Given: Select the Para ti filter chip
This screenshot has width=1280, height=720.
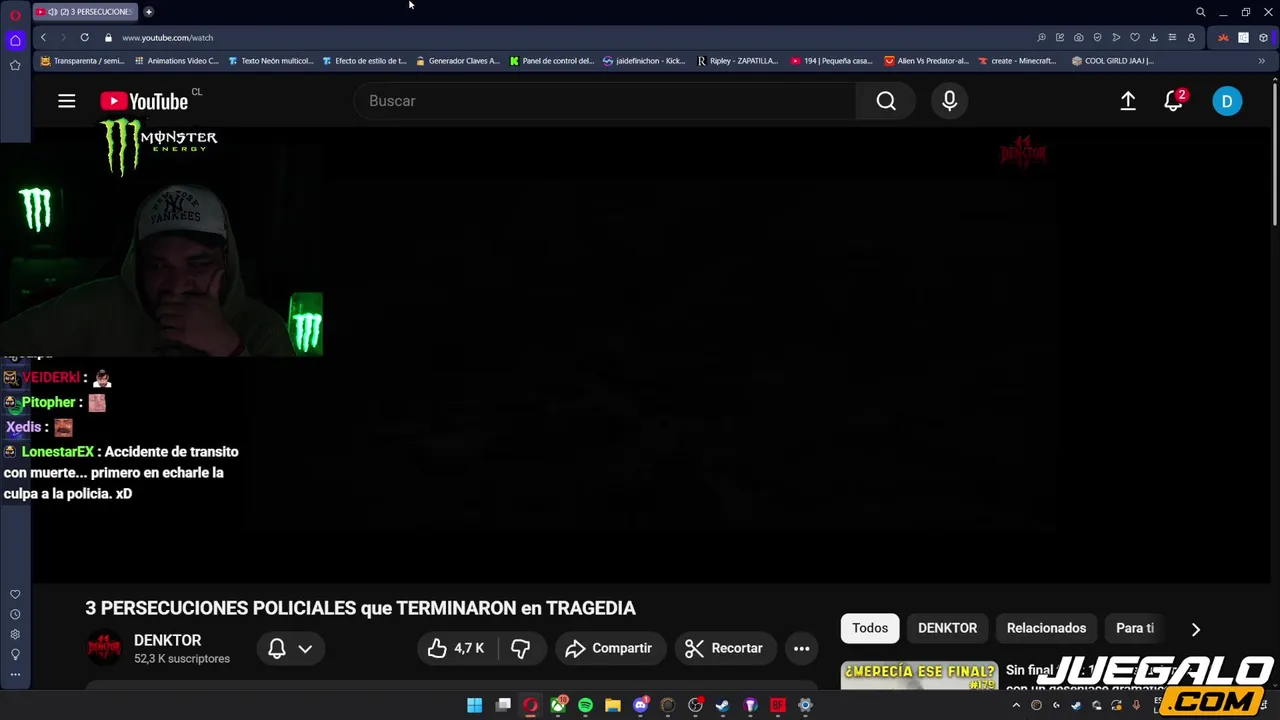Looking at the screenshot, I should tap(1135, 628).
